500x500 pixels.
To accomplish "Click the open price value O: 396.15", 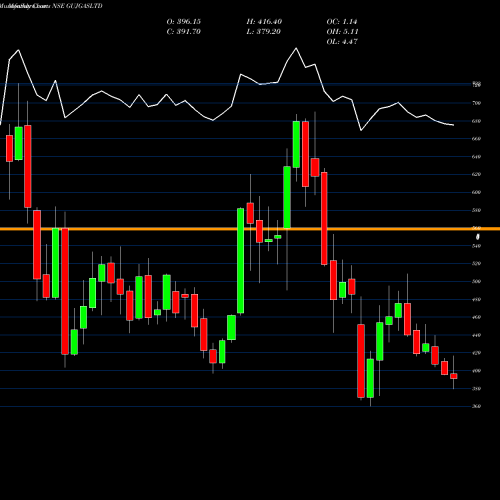I will coord(184,22).
